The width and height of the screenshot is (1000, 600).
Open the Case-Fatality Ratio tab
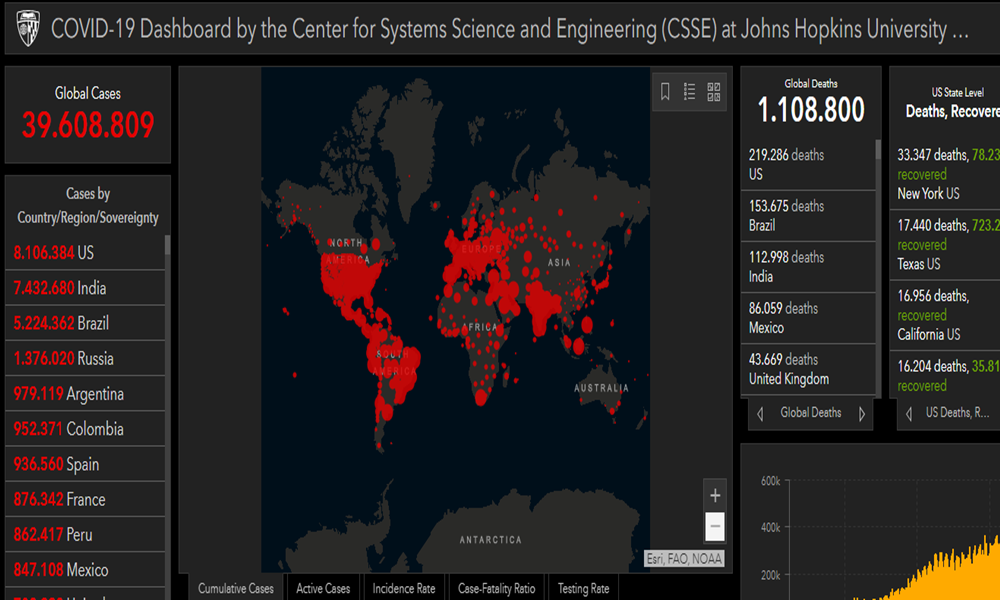pos(496,588)
